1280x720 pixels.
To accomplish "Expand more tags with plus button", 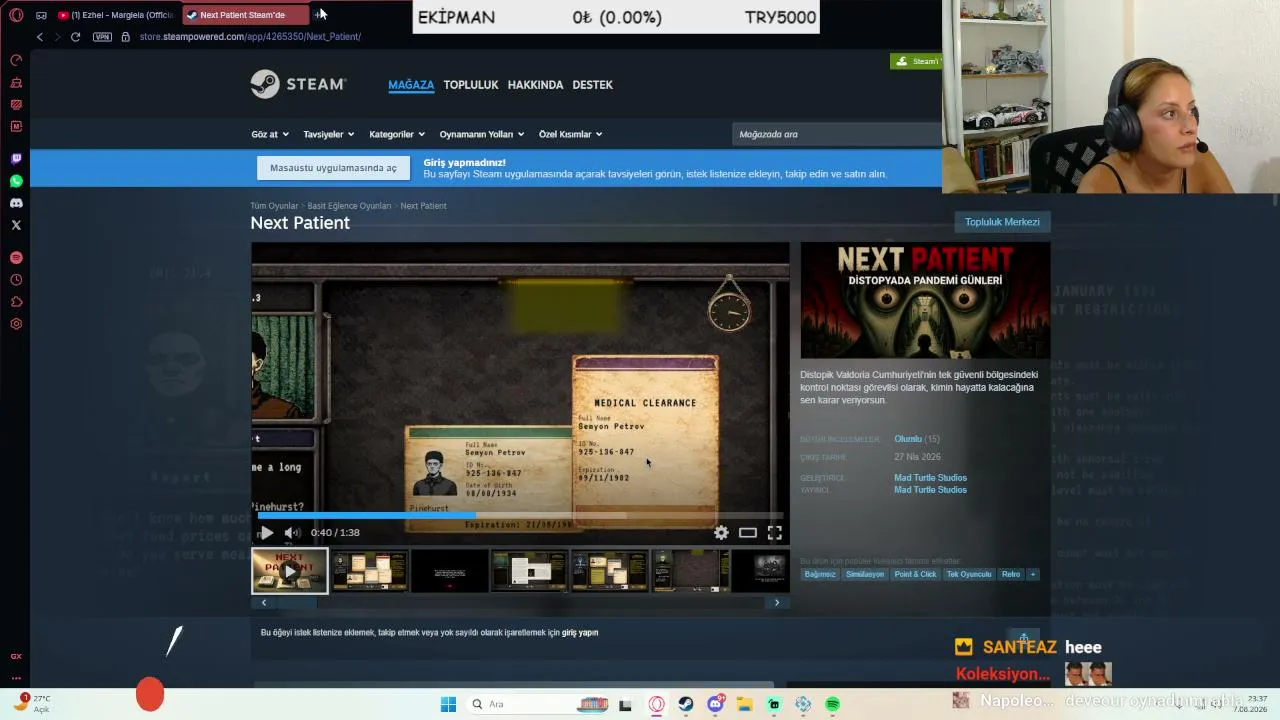I will point(1033,574).
